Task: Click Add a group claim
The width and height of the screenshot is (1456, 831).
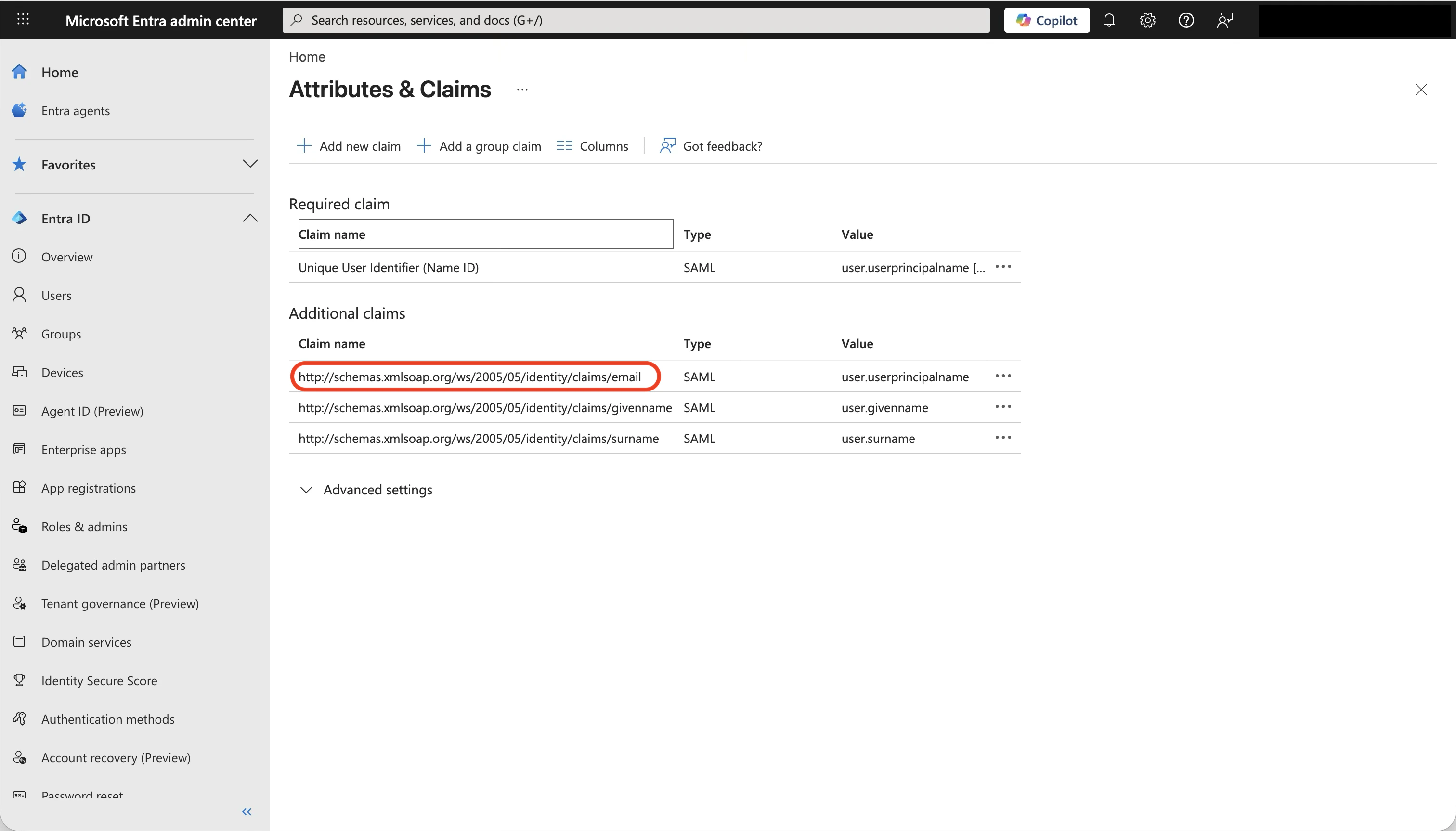Action: (x=479, y=146)
